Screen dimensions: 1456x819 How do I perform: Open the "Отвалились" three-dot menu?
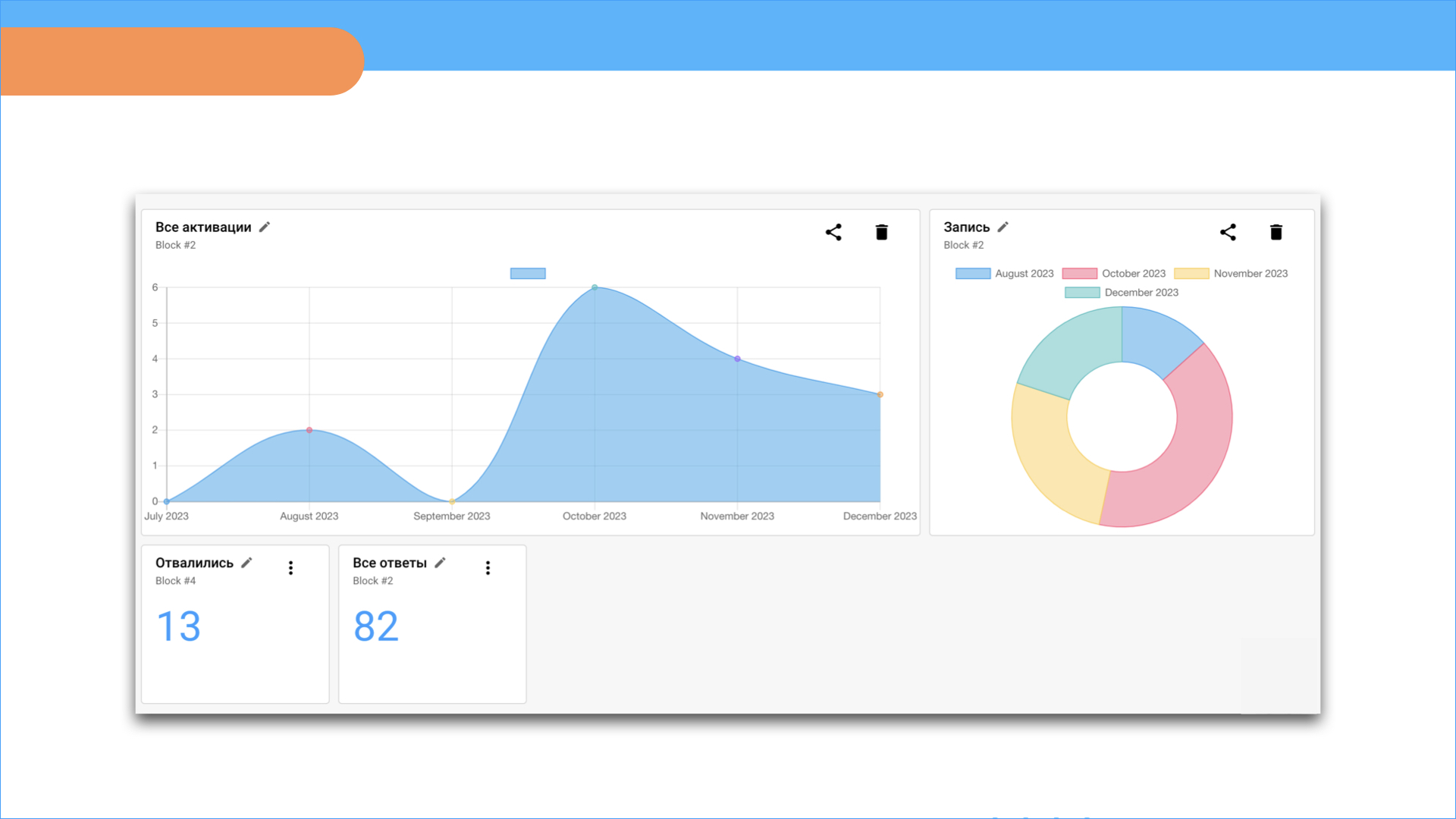point(290,568)
